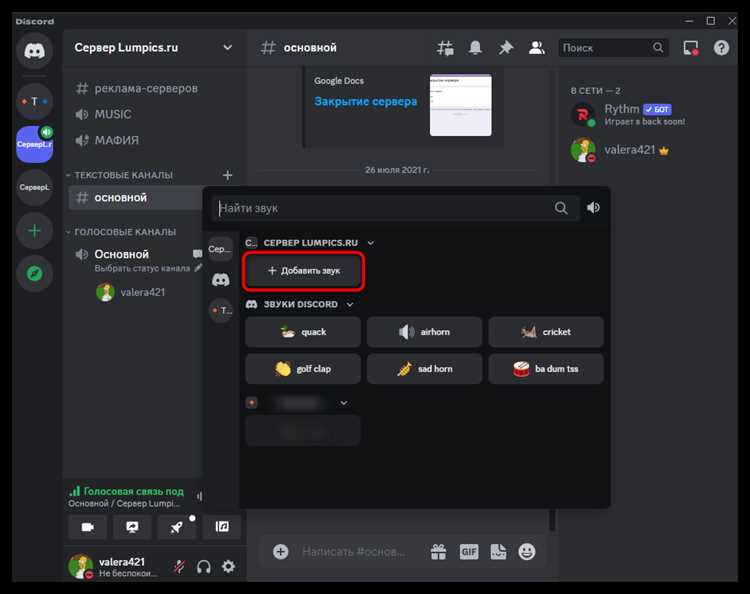Start an activity rocket icon
750x594 pixels.
click(x=176, y=527)
